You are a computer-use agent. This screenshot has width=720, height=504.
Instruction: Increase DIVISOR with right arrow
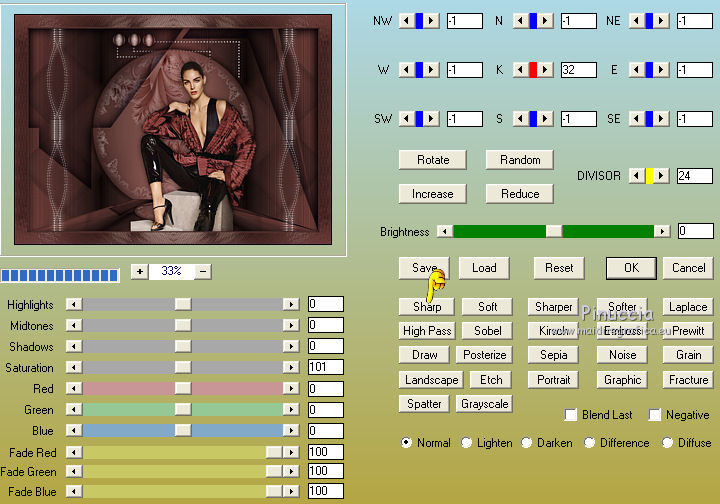tap(661, 176)
